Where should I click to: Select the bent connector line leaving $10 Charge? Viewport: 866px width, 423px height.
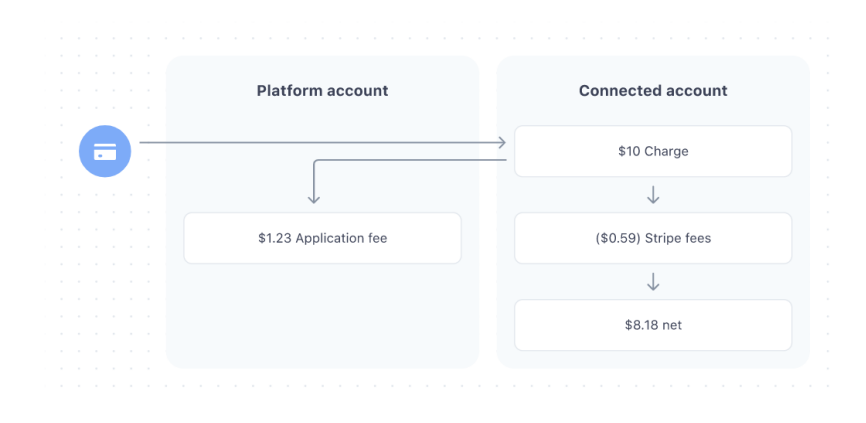tap(410, 160)
